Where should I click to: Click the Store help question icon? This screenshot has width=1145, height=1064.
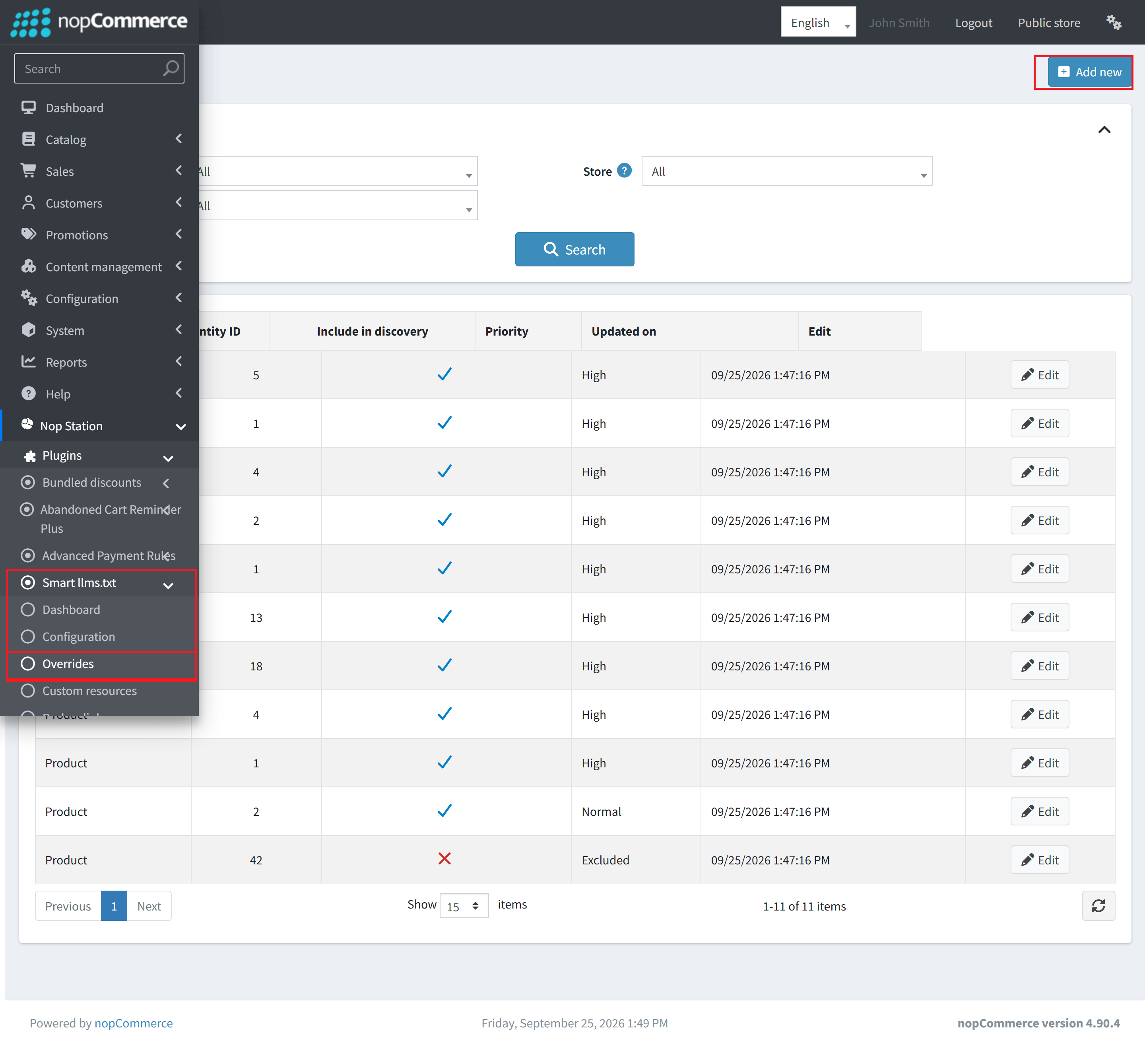[x=624, y=171]
